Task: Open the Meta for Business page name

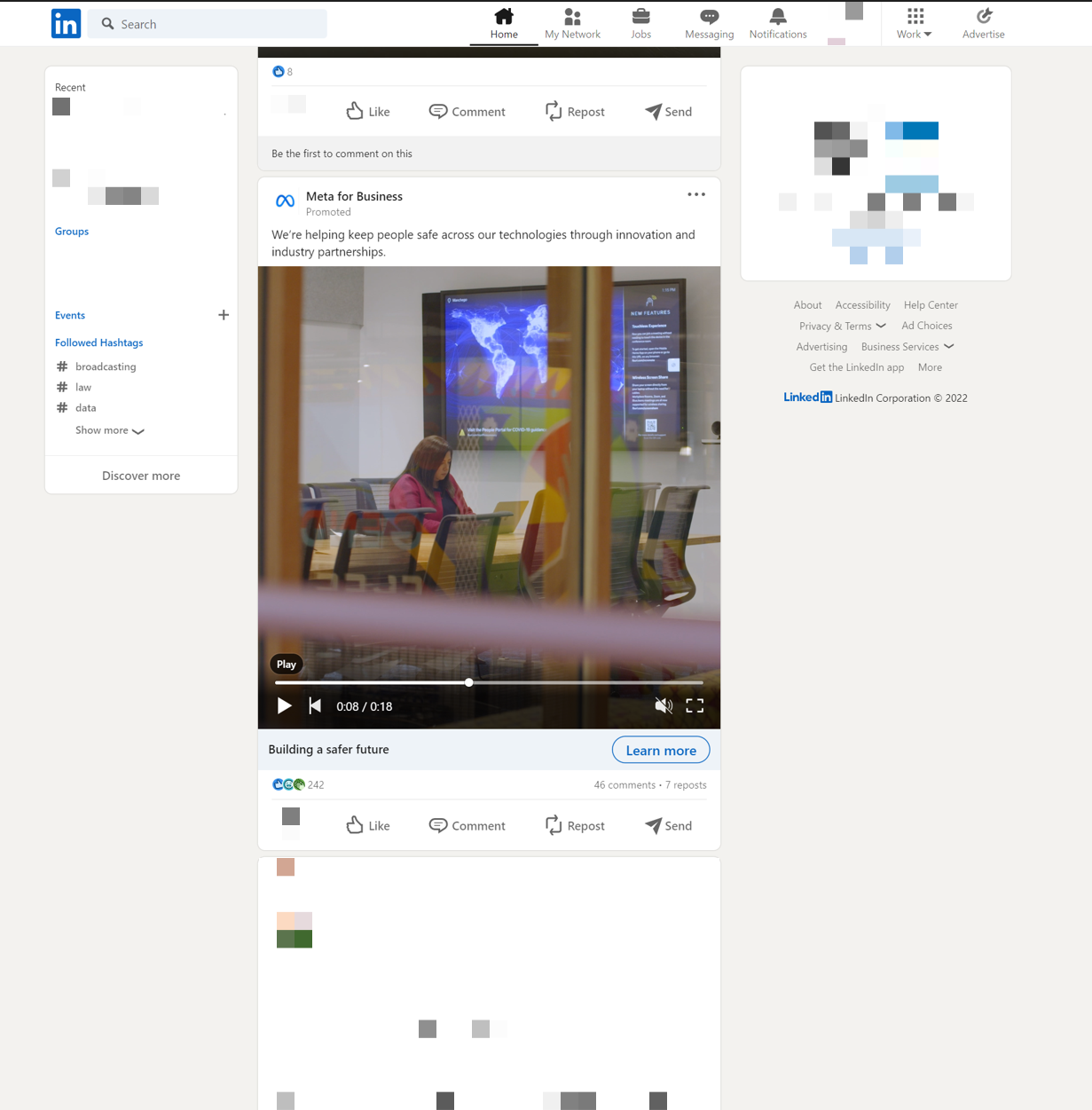Action: 354,196
